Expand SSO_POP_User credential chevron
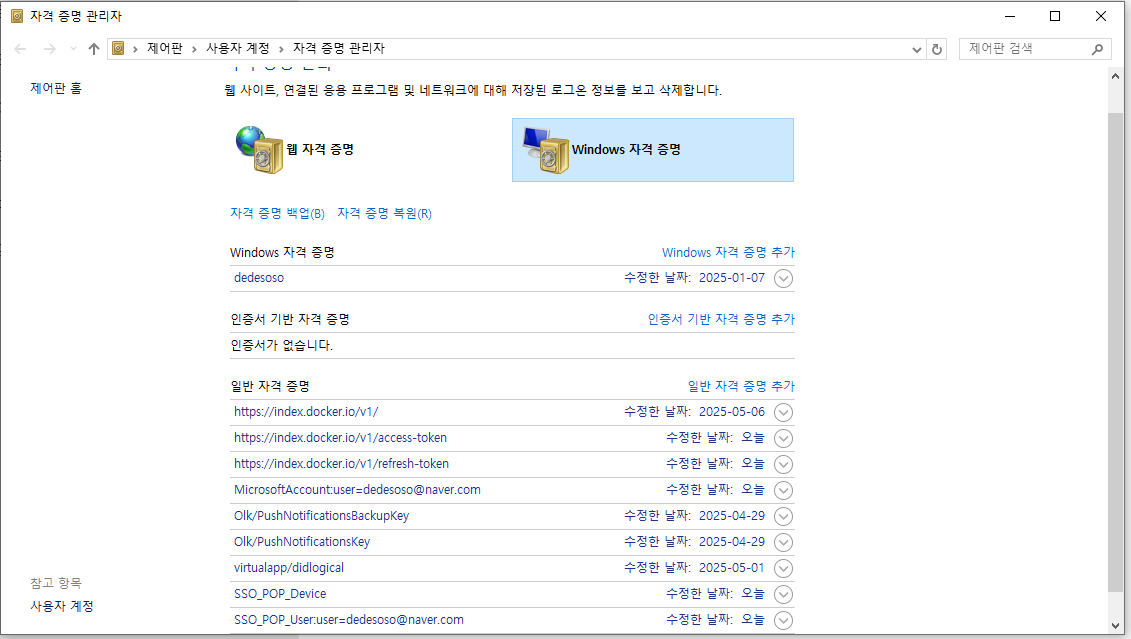Viewport: 1131px width, 639px height. [783, 620]
